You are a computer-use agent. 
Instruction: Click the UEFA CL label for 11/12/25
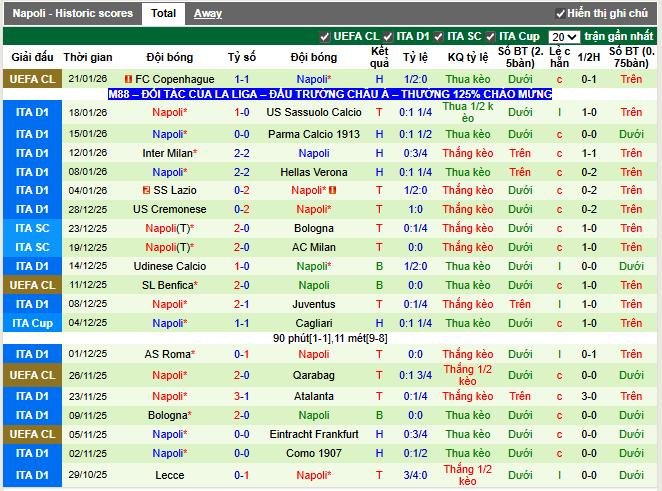(x=33, y=285)
